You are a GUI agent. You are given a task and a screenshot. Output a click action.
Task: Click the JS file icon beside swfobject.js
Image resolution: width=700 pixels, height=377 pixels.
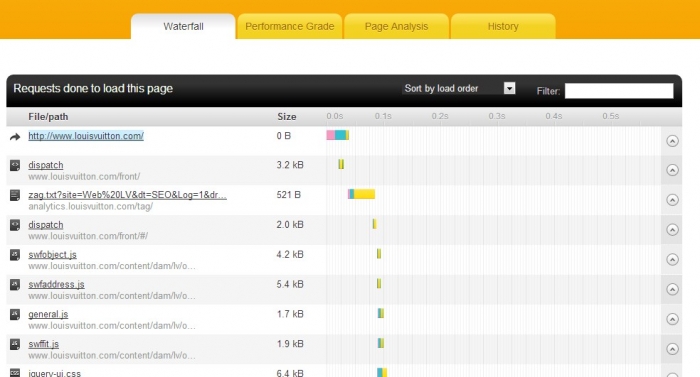click(x=15, y=255)
